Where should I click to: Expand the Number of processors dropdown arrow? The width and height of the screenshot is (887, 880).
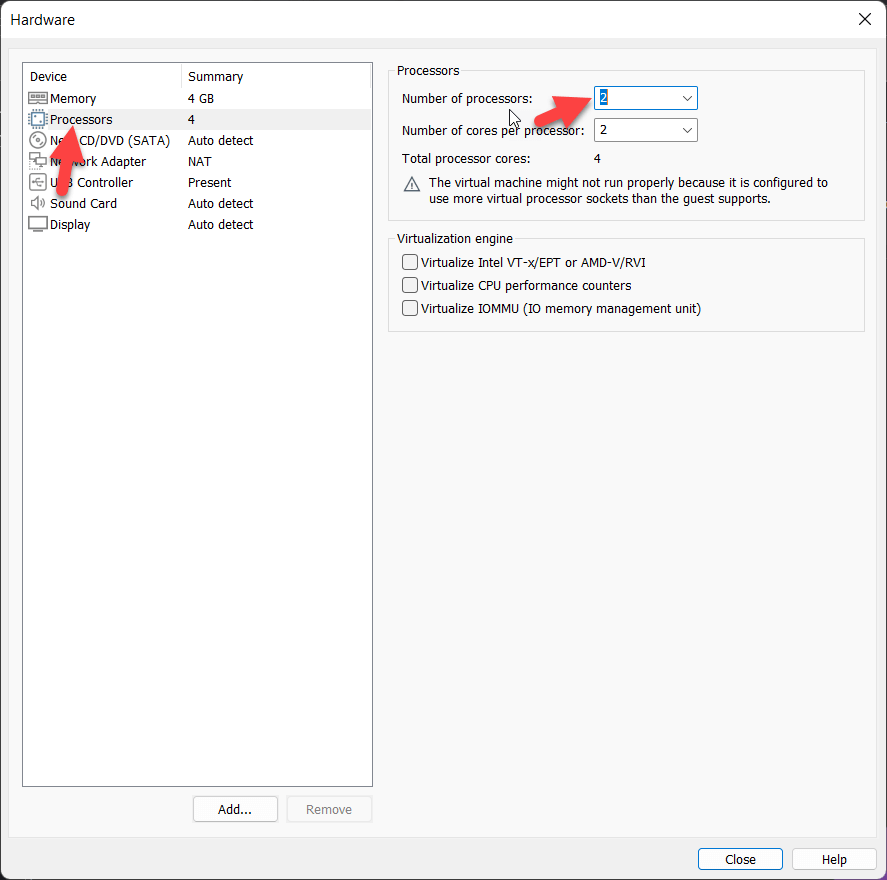[687, 98]
